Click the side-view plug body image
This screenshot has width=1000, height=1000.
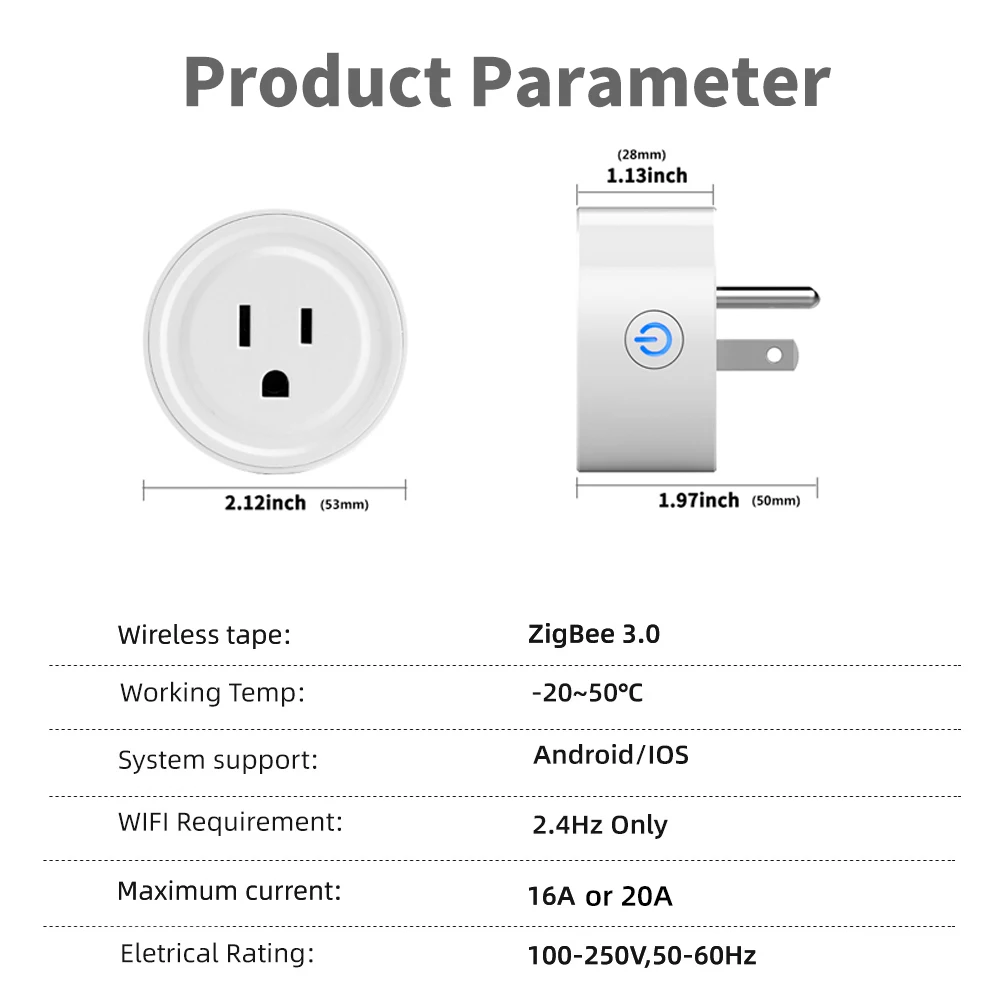click(646, 339)
